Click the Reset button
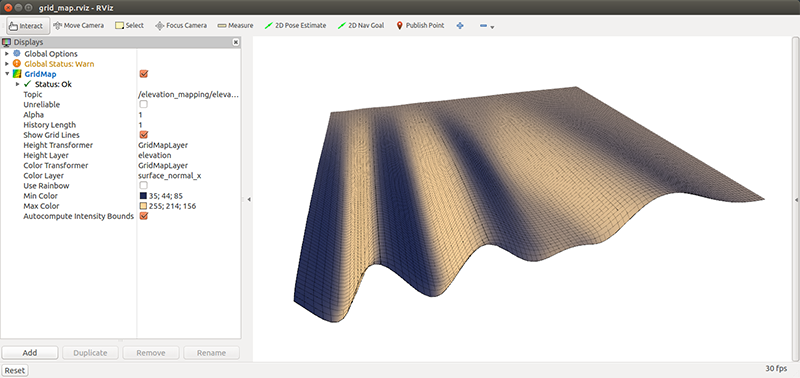The width and height of the screenshot is (800, 378). [x=14, y=371]
